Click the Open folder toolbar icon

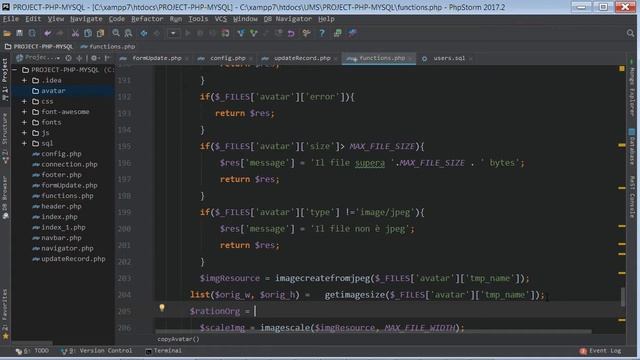point(7,33)
